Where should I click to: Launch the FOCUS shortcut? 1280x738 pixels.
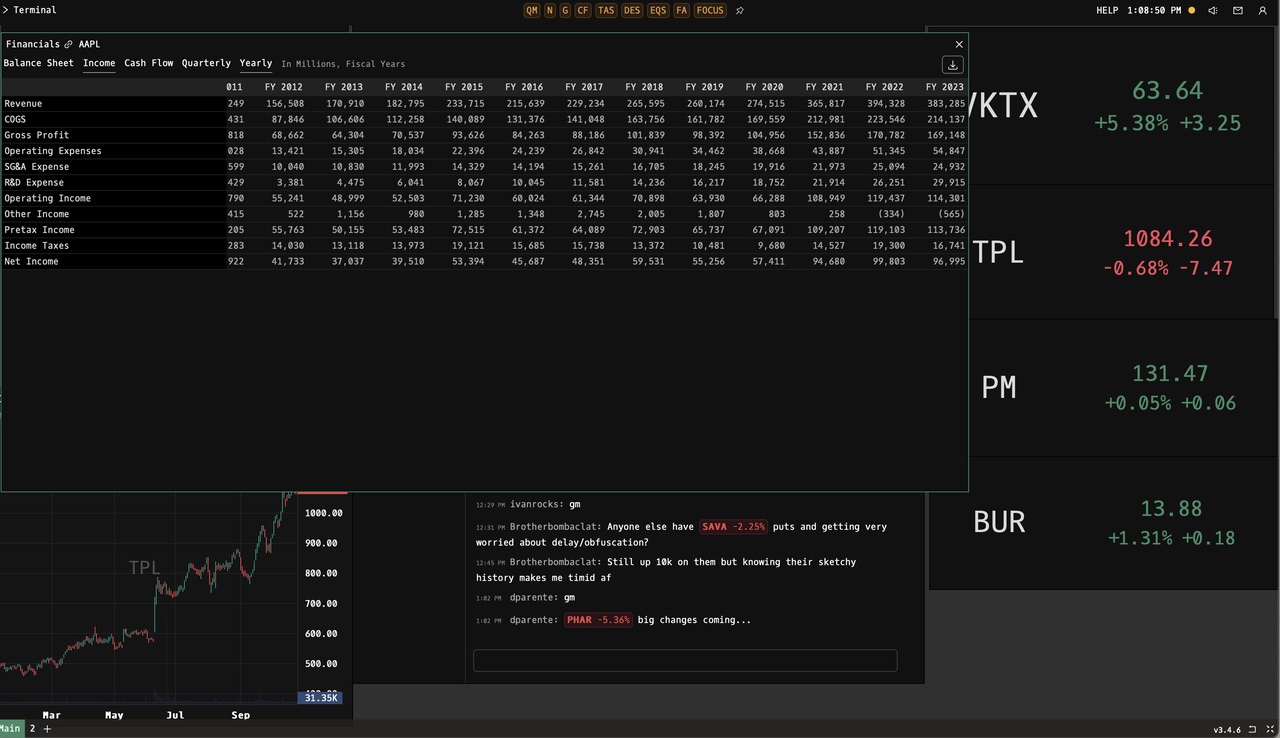click(710, 10)
